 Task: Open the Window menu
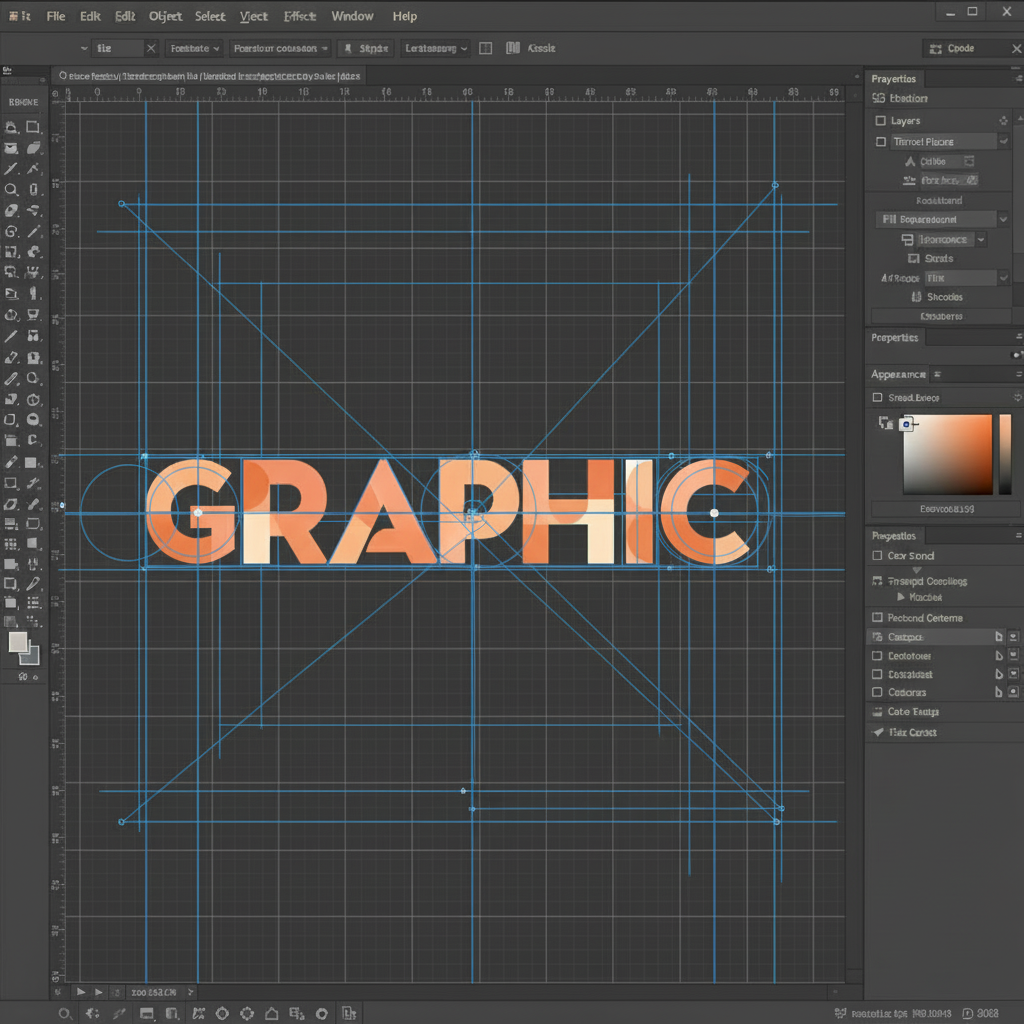click(352, 16)
